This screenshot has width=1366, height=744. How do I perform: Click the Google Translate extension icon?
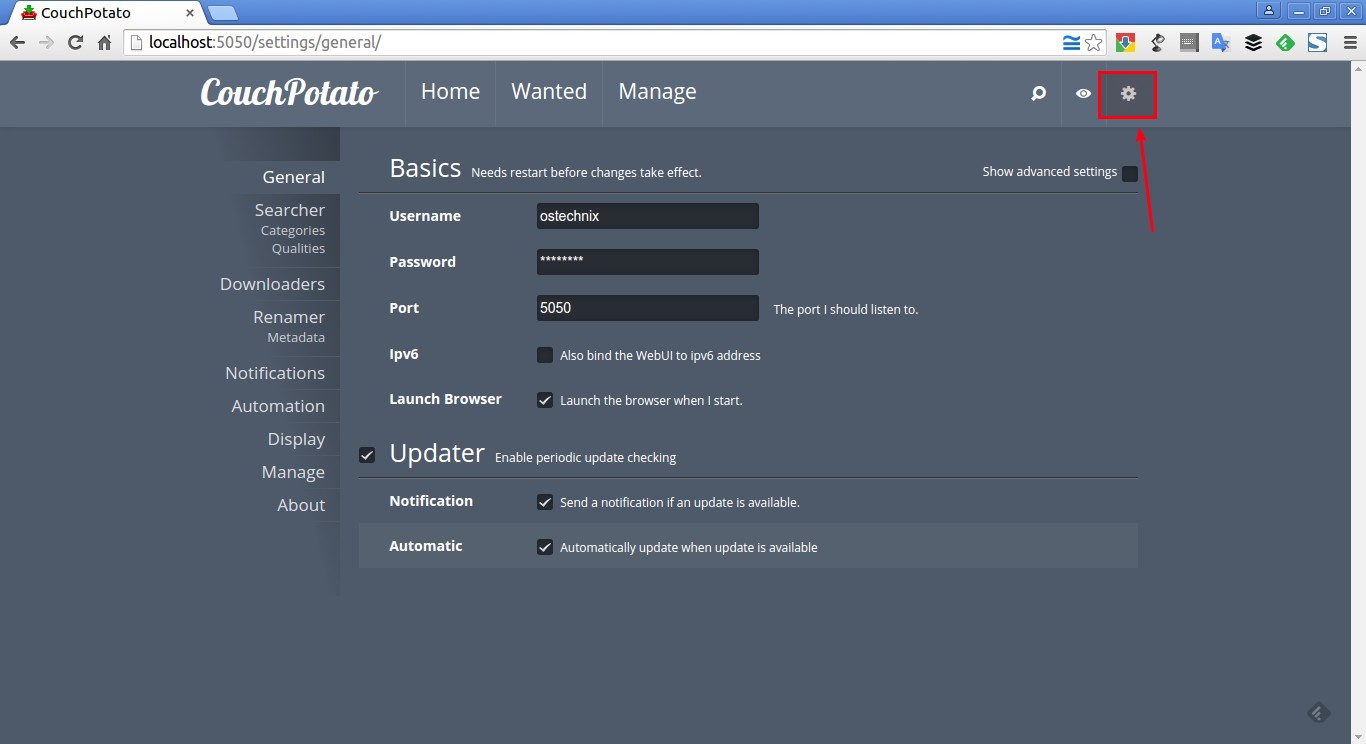pyautogui.click(x=1220, y=43)
